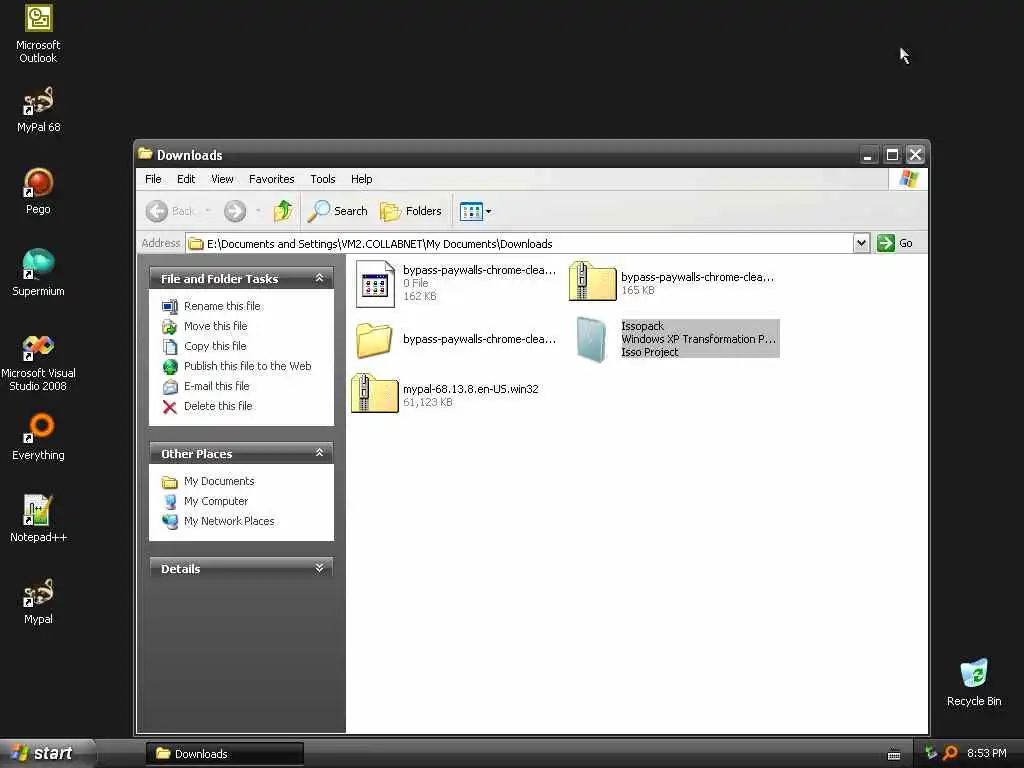Open the Back history dropdown arrow
This screenshot has width=1024, height=768.
coord(208,211)
